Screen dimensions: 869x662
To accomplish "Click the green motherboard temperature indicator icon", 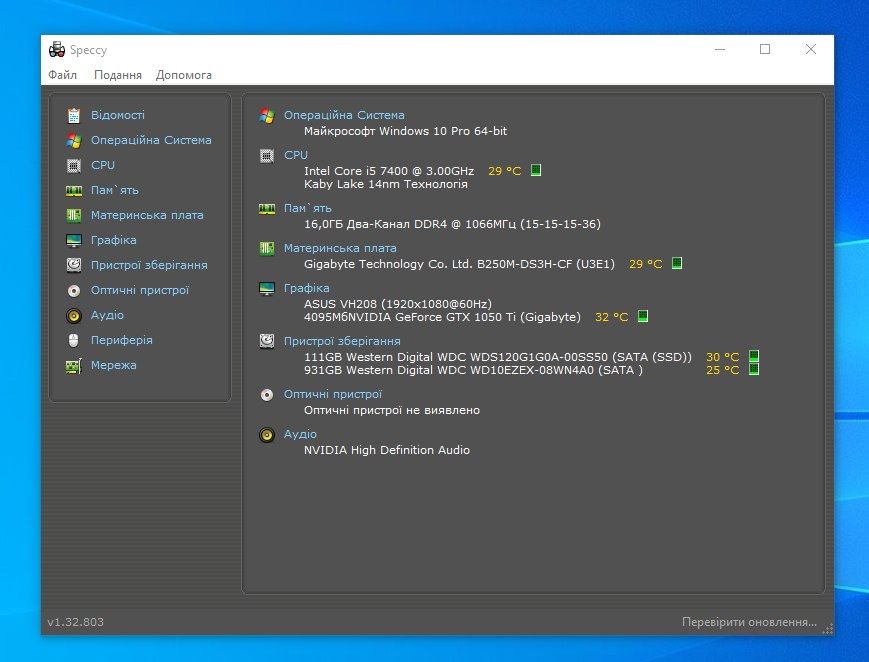I will click(677, 263).
